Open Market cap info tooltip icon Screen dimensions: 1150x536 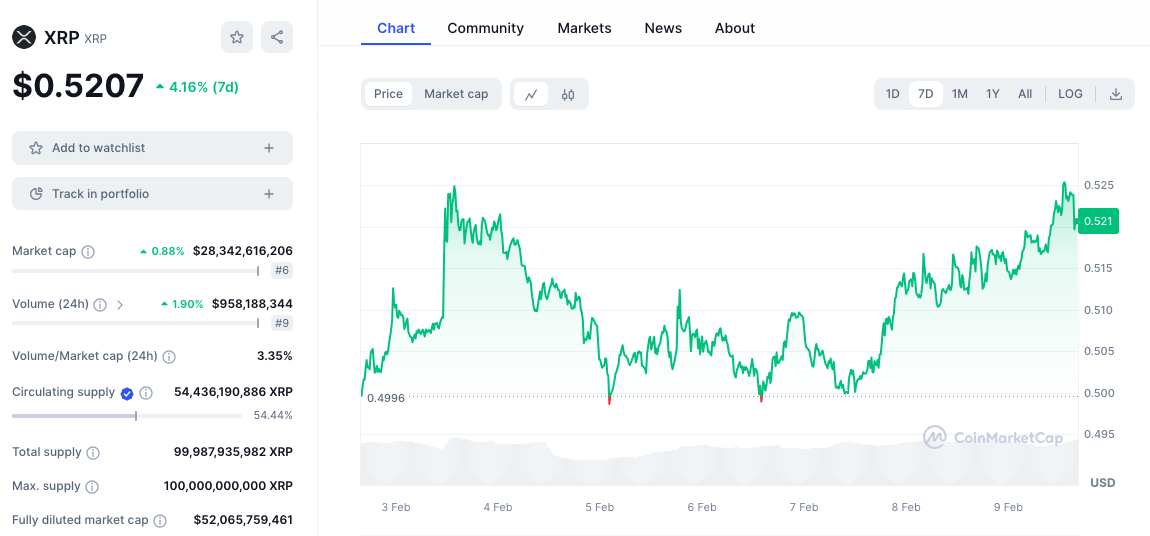(x=88, y=252)
